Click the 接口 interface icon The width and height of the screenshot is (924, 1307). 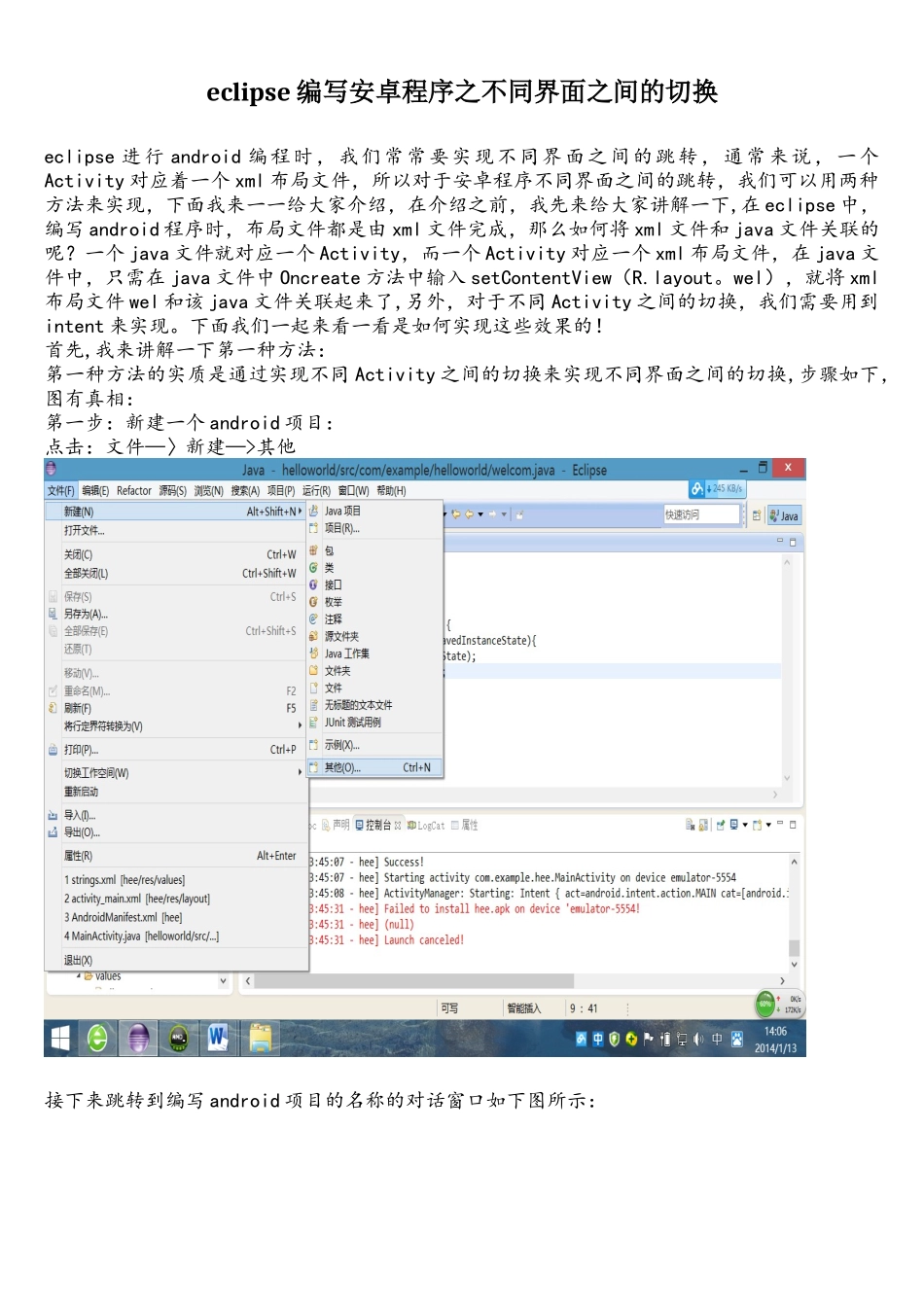point(314,584)
